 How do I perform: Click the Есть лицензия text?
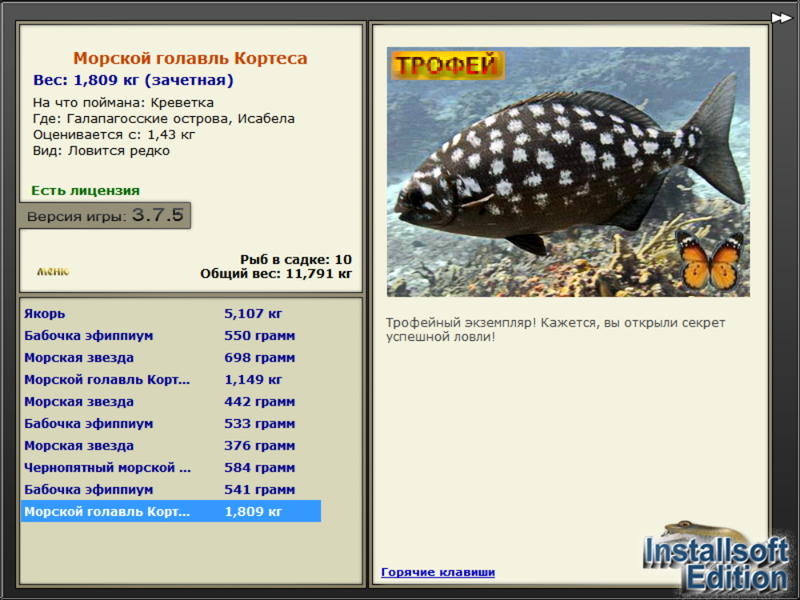[x=86, y=190]
